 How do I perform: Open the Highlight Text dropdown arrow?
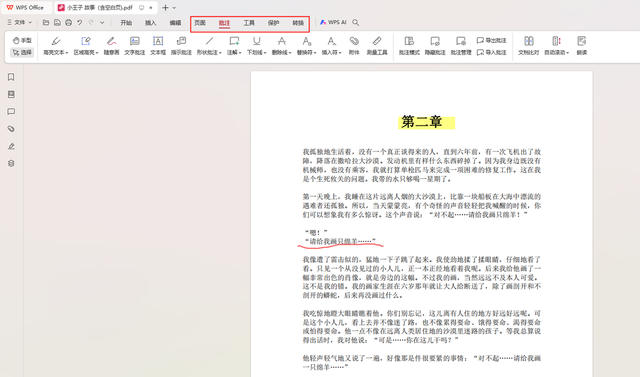pyautogui.click(x=67, y=53)
